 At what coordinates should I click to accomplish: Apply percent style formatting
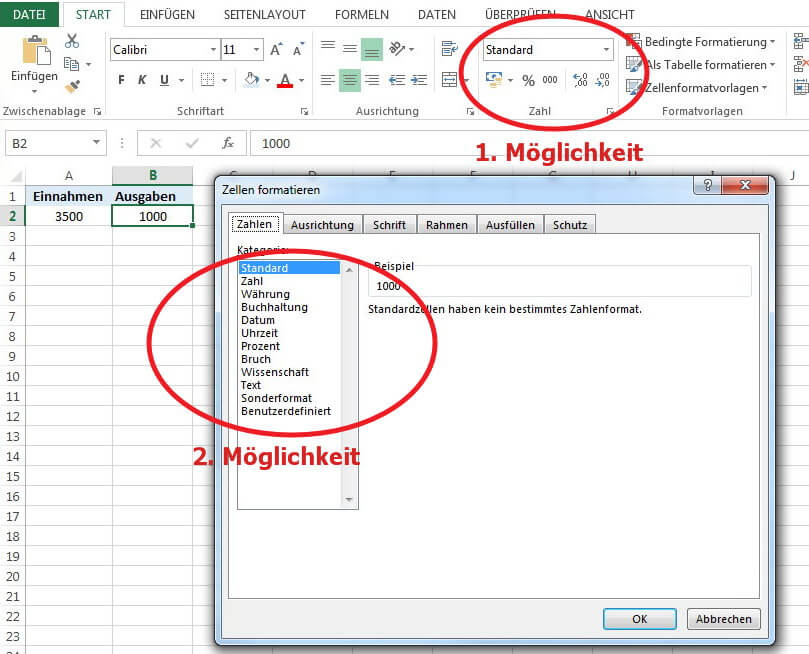[x=528, y=79]
